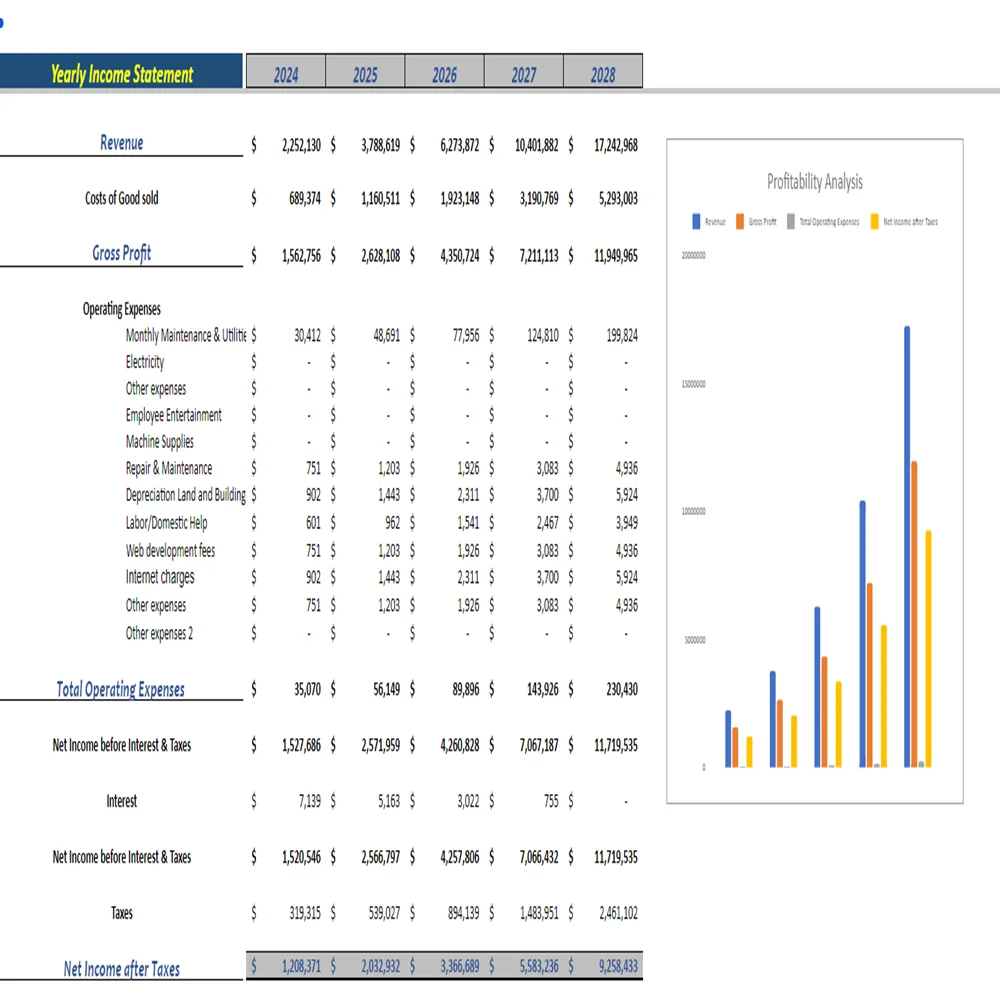The width and height of the screenshot is (1000, 1000).
Task: Click the Gross Profit row label
Action: pyautogui.click(x=121, y=253)
